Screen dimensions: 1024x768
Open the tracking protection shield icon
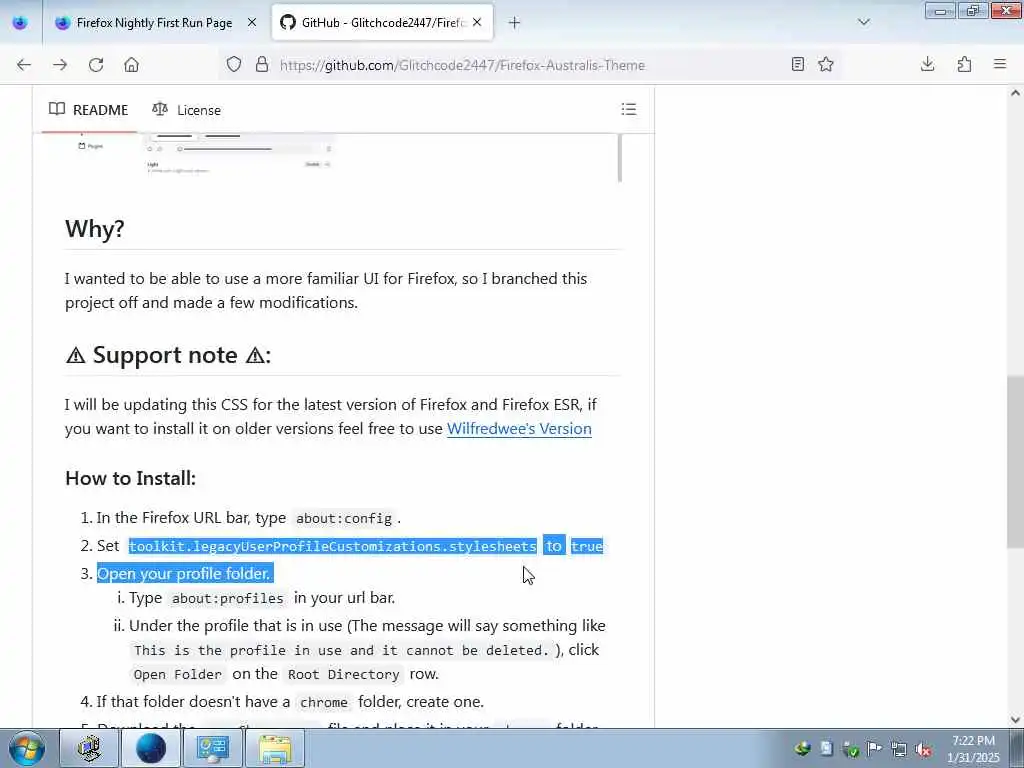(x=234, y=64)
